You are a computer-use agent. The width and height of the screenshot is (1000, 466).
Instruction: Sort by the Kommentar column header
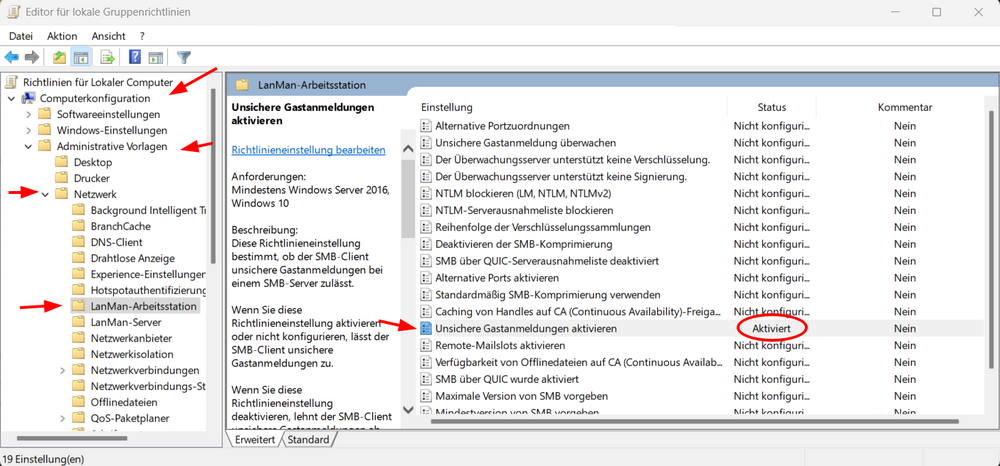click(904, 107)
